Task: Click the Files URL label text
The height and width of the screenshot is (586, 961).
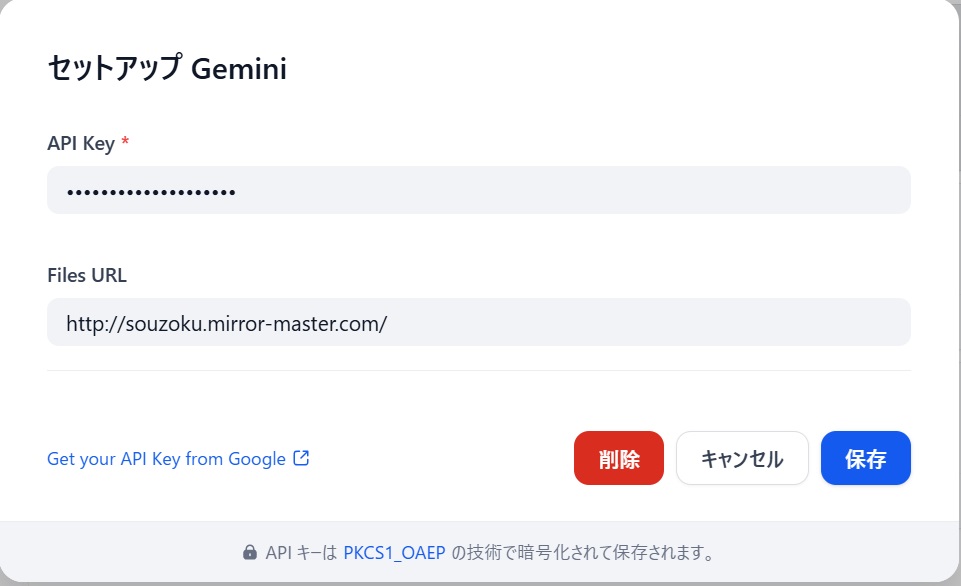Action: pos(86,275)
